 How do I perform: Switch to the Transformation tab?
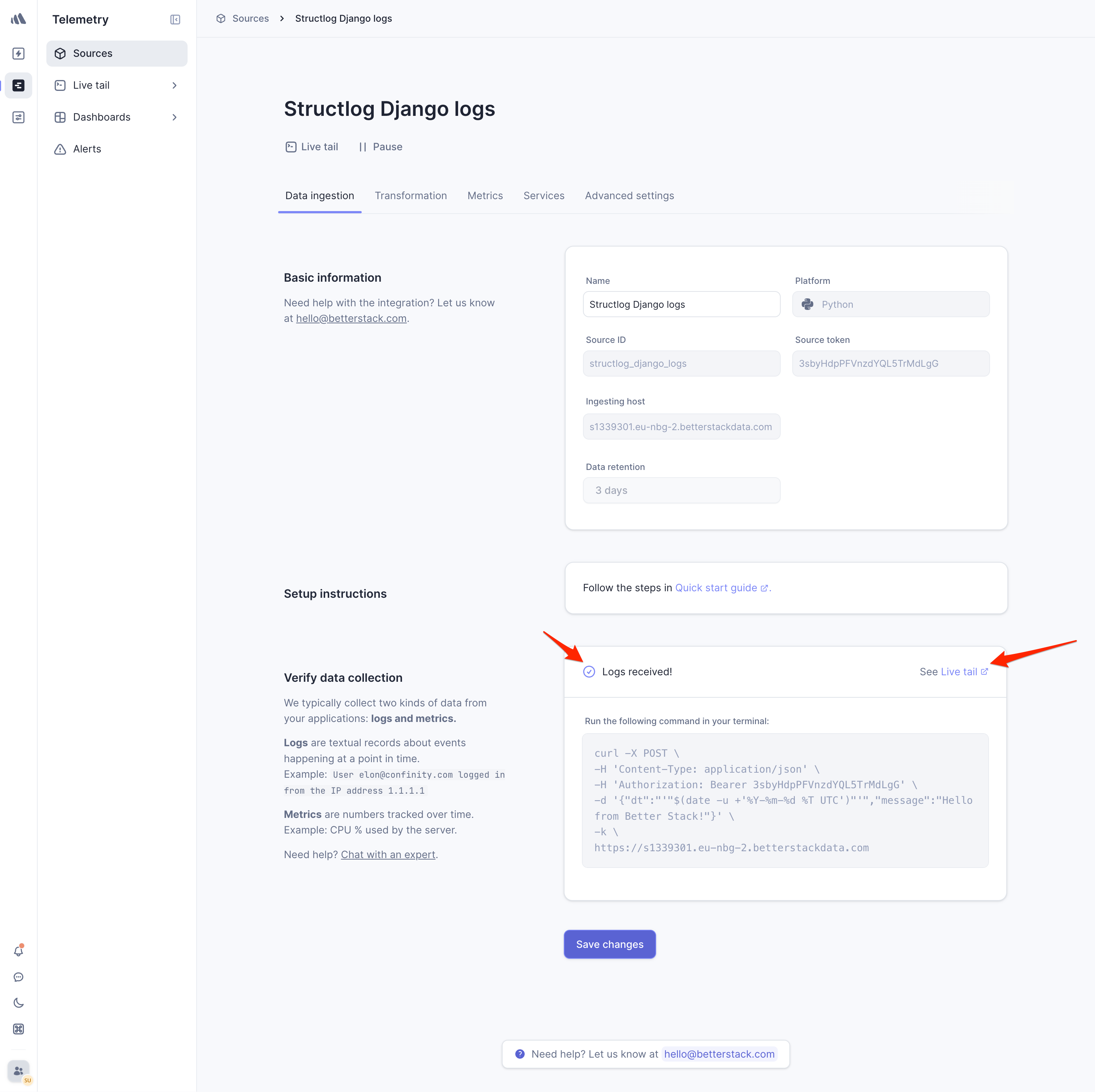click(x=410, y=196)
